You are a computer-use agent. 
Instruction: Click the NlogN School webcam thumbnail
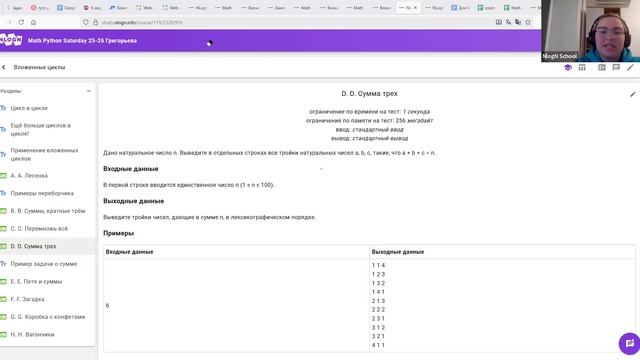click(590, 31)
